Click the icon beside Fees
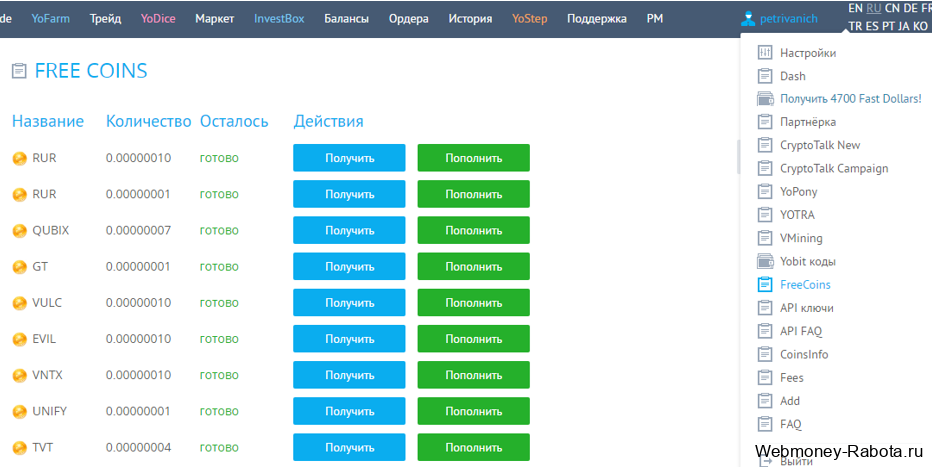The height and width of the screenshot is (469, 932). [764, 377]
